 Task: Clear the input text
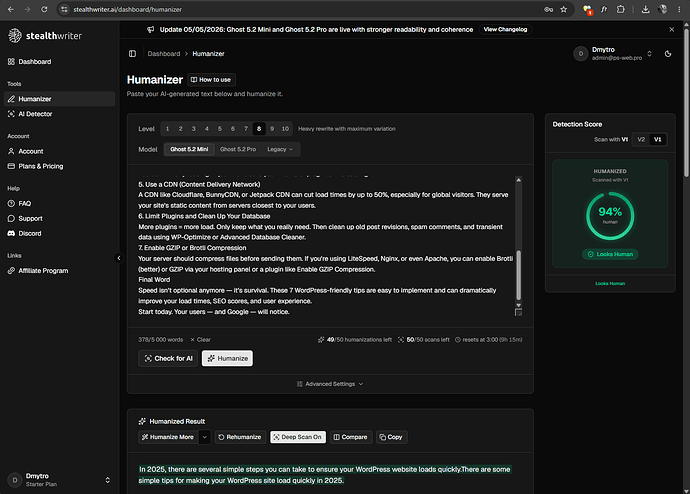pyautogui.click(x=201, y=340)
